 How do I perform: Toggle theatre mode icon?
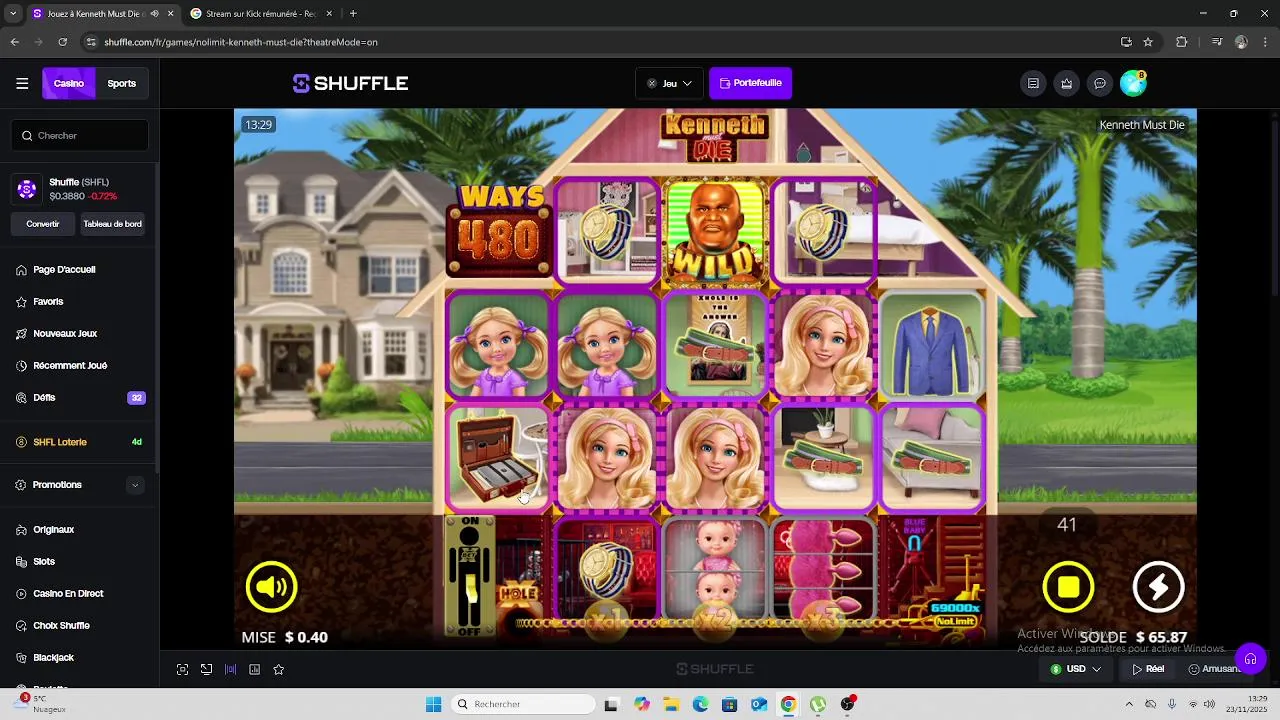coord(206,669)
